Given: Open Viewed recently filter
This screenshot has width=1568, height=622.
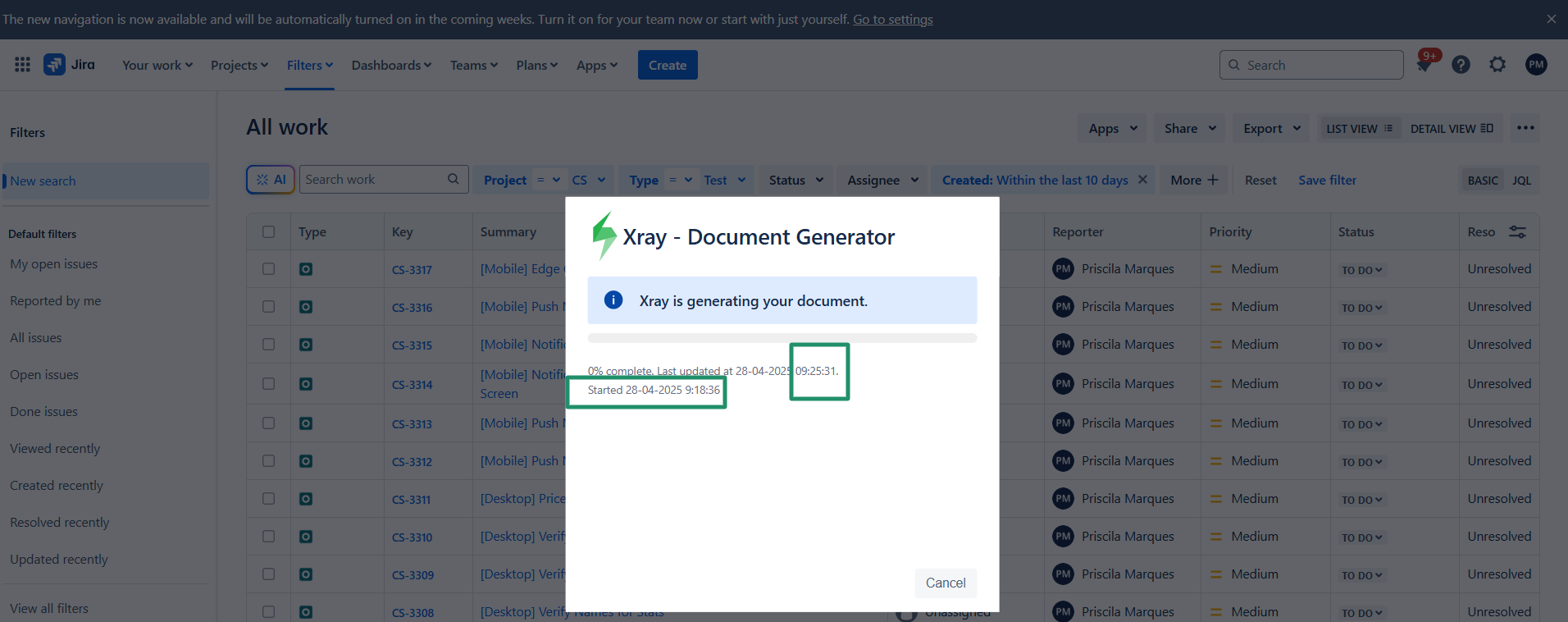Looking at the screenshot, I should tap(55, 449).
